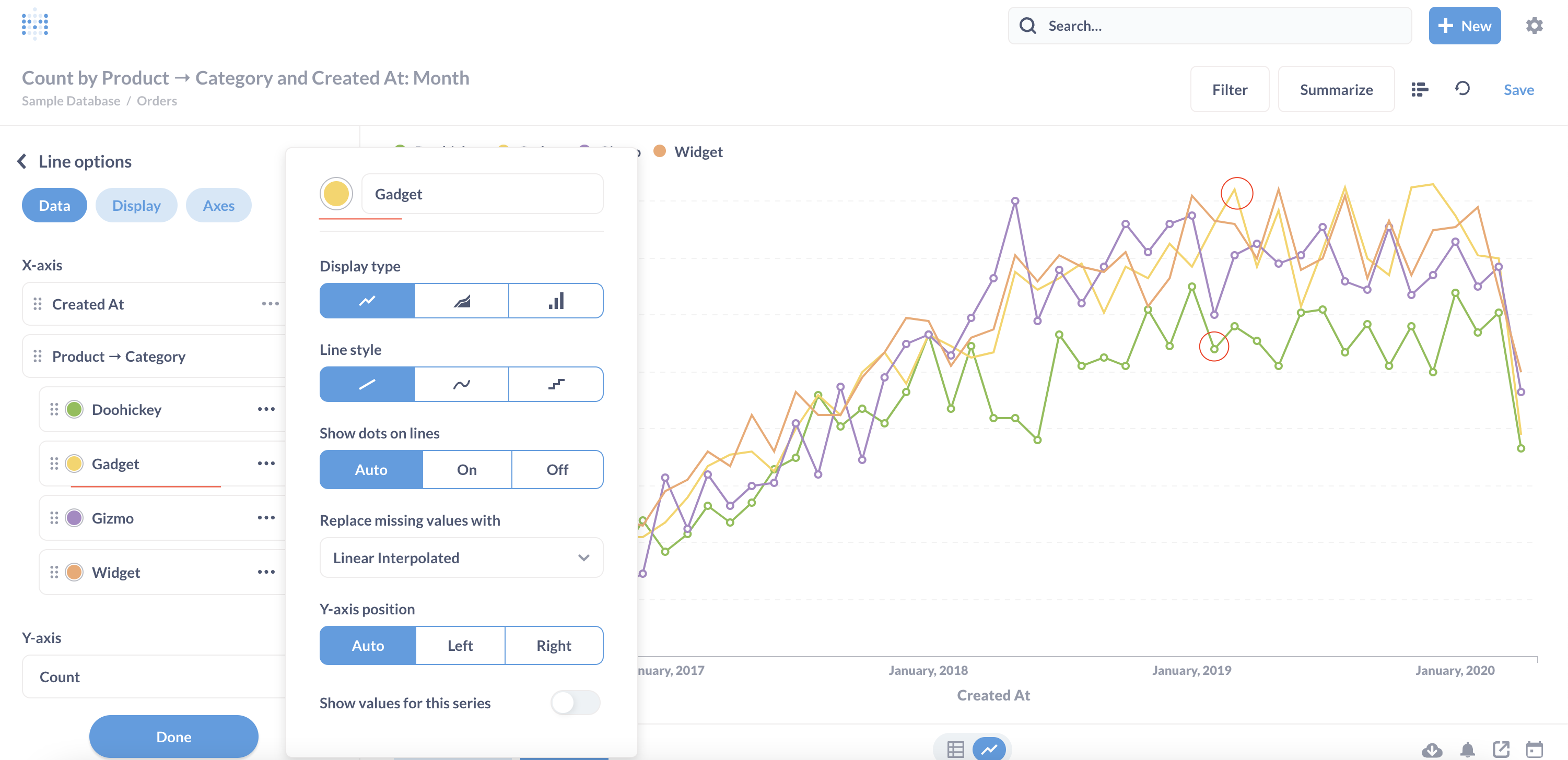Click the download results icon
This screenshot has width=1568, height=760.
click(x=1432, y=749)
